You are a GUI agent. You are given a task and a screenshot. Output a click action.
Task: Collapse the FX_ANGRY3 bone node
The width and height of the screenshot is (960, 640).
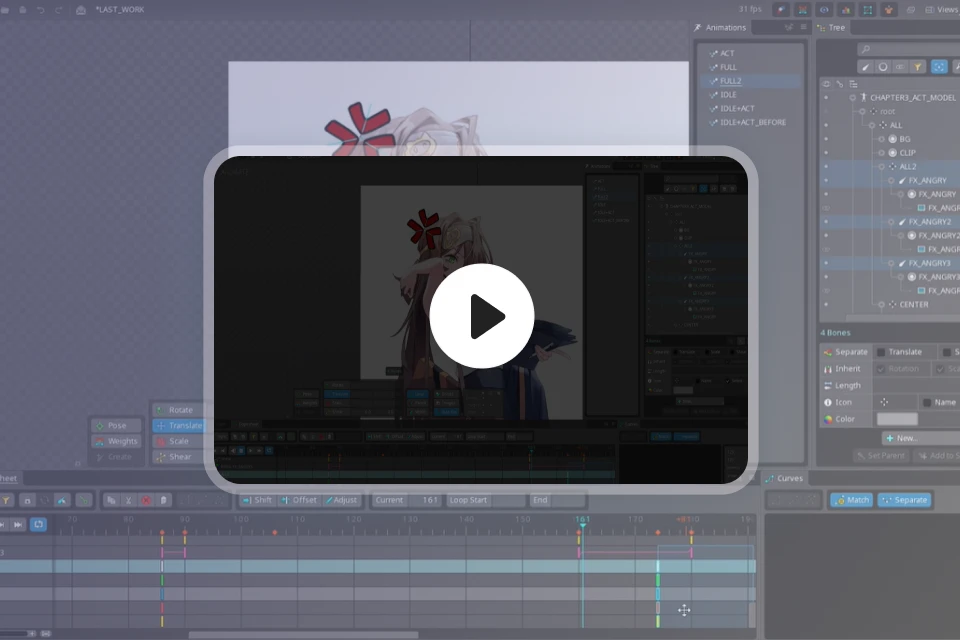pos(891,263)
